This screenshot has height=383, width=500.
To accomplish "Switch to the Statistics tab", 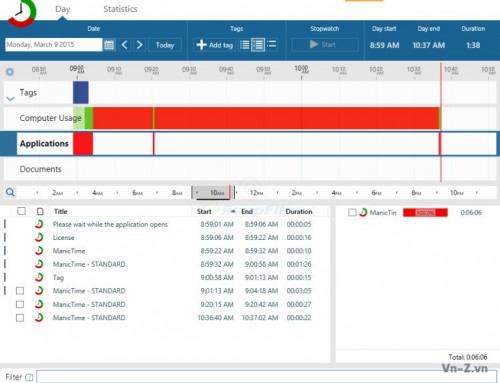I will point(120,9).
